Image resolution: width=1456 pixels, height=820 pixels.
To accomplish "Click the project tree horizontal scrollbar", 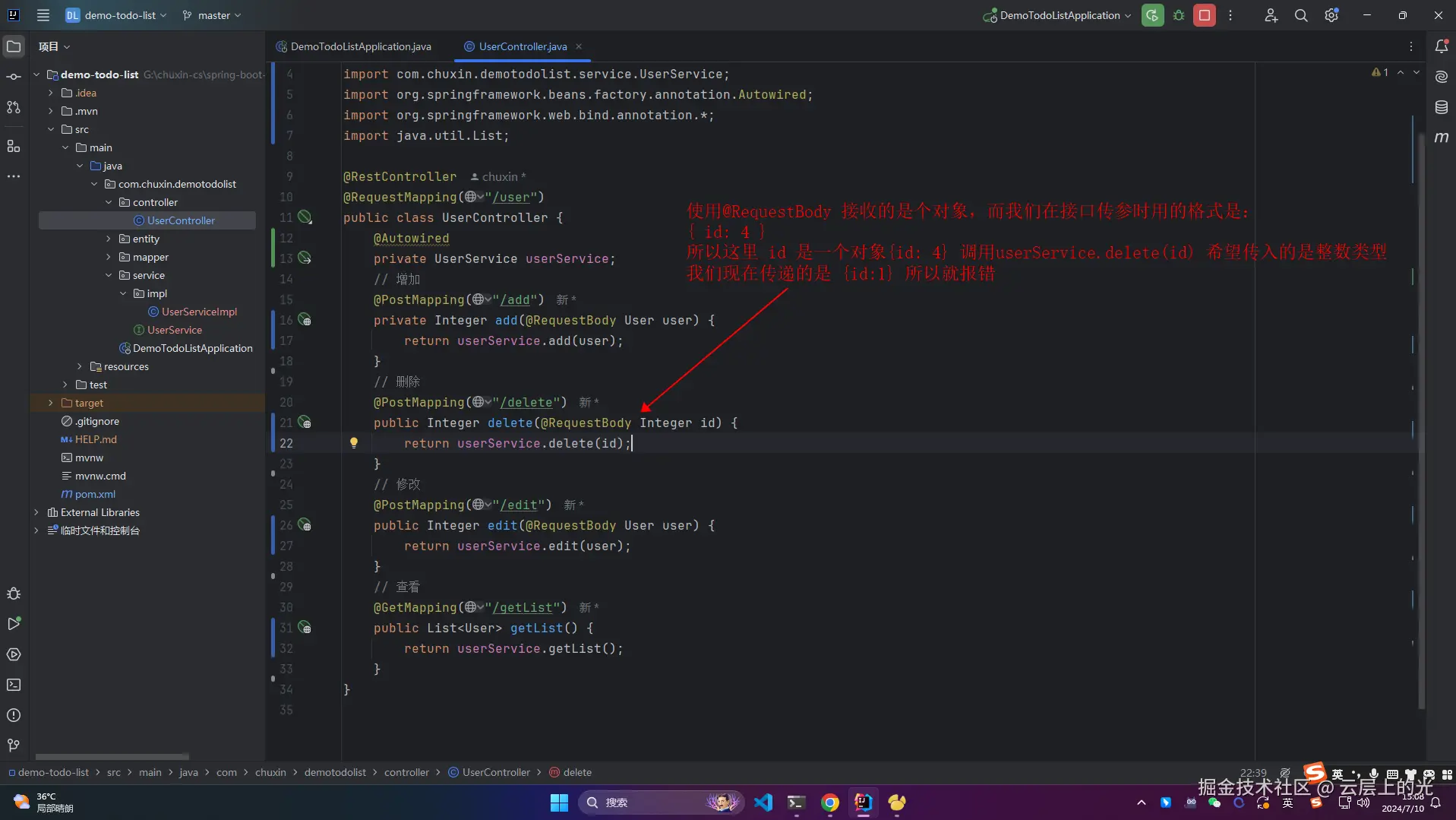I will tap(112, 756).
